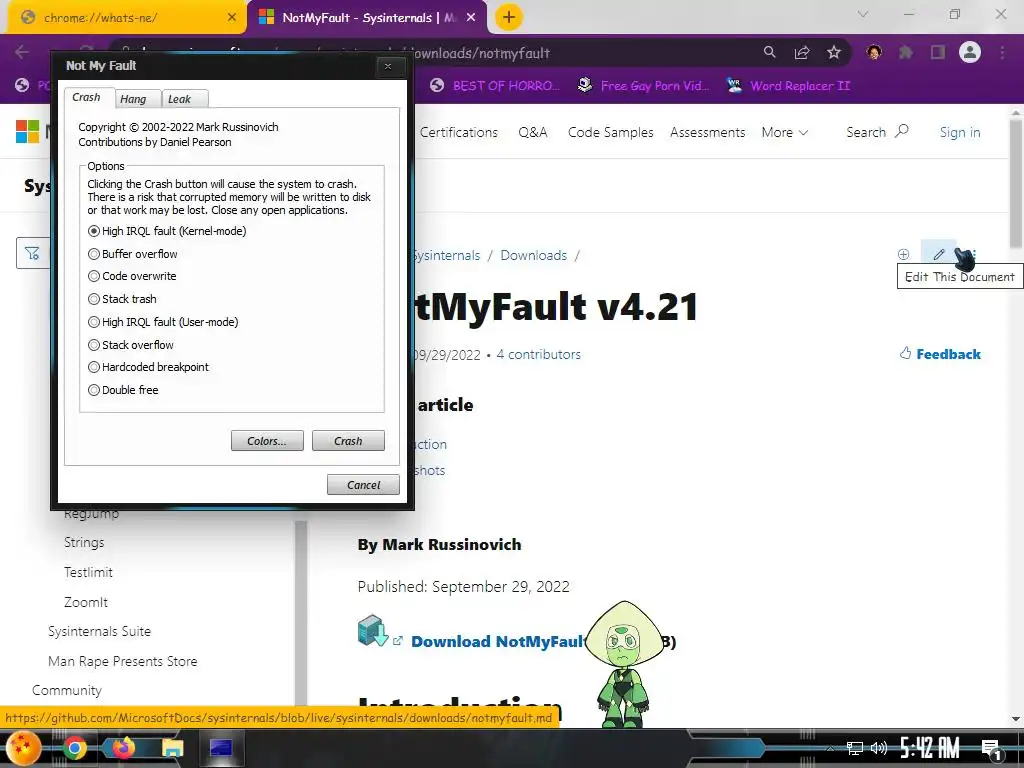
Task: Open the Extensions puzzle icon
Action: (x=906, y=52)
